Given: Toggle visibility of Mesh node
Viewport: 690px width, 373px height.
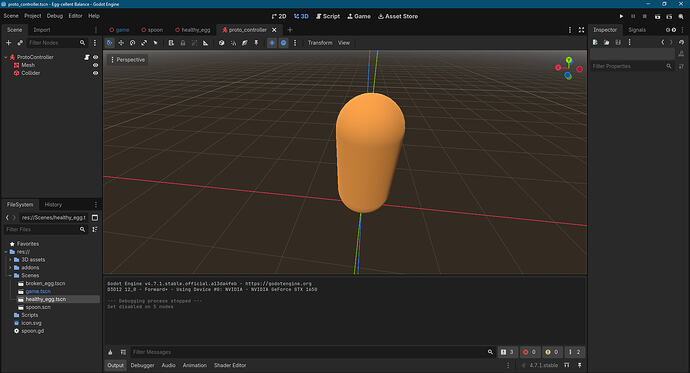Looking at the screenshot, I should click(95, 65).
